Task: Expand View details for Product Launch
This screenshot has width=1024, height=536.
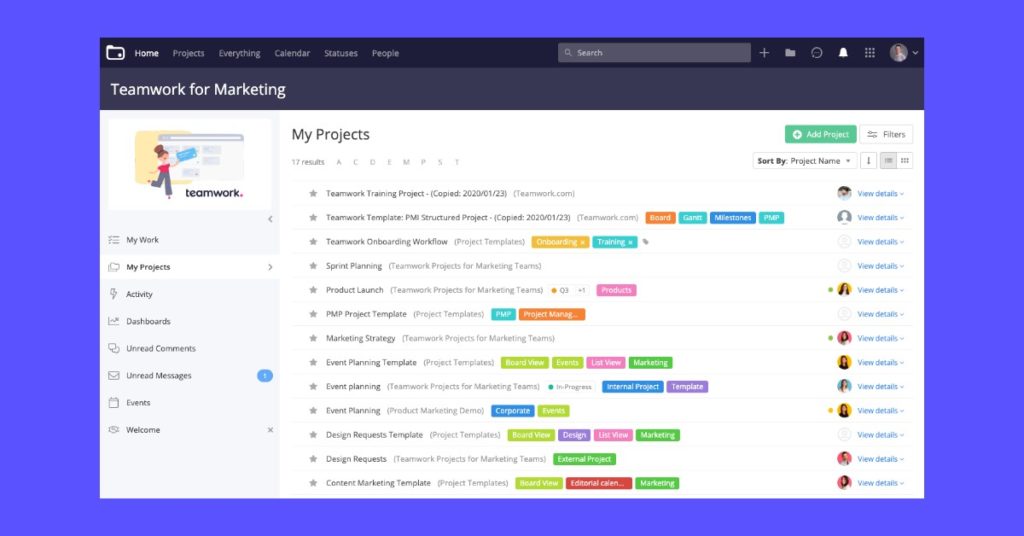Action: tap(880, 290)
